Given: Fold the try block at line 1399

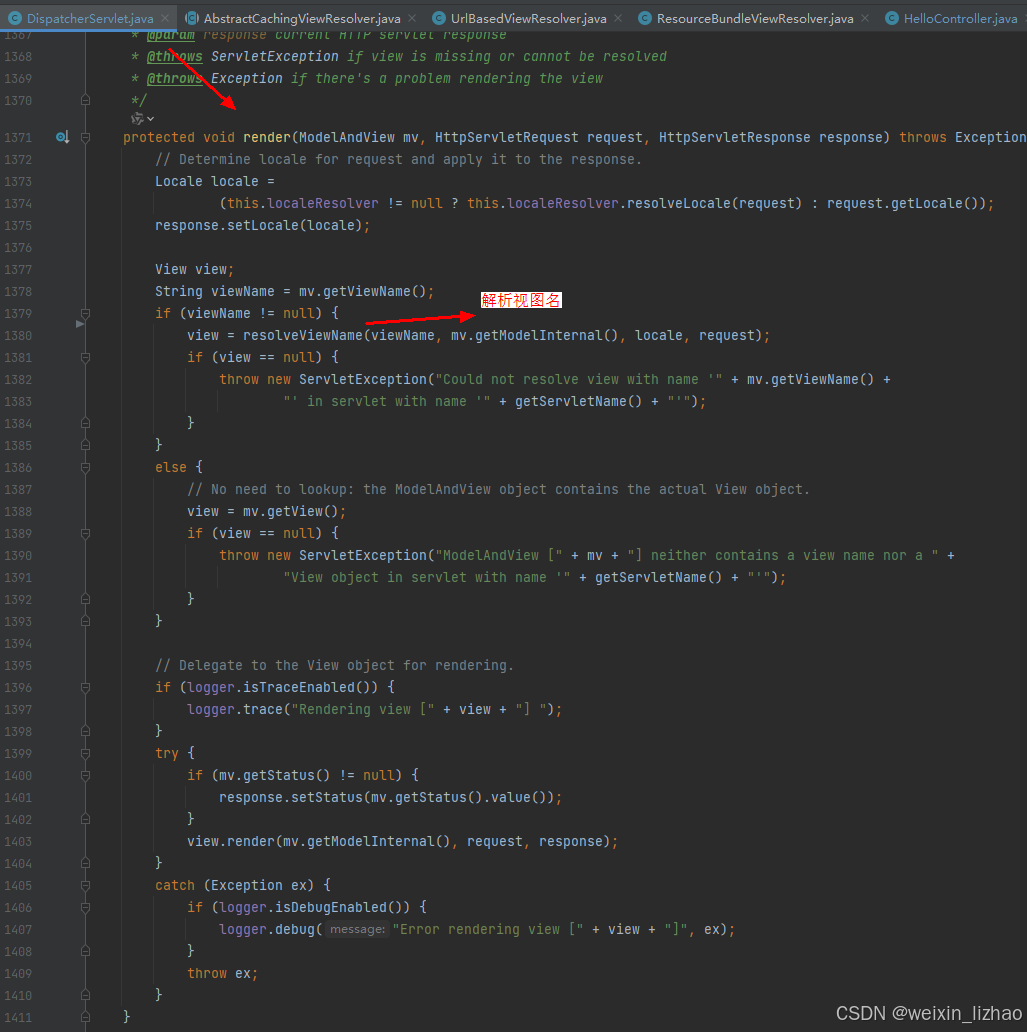Looking at the screenshot, I should [86, 753].
